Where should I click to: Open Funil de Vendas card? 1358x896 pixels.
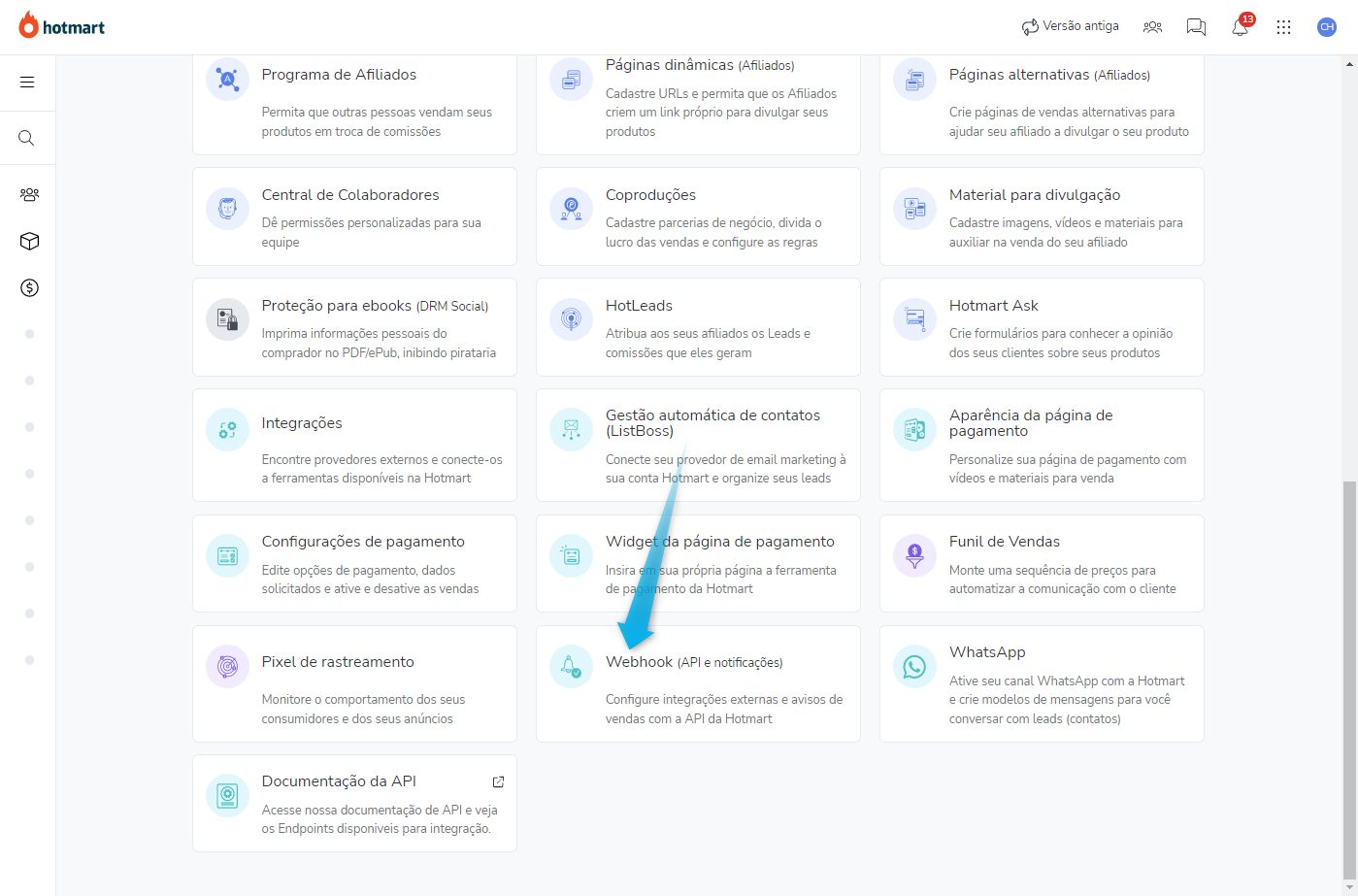coord(1042,563)
